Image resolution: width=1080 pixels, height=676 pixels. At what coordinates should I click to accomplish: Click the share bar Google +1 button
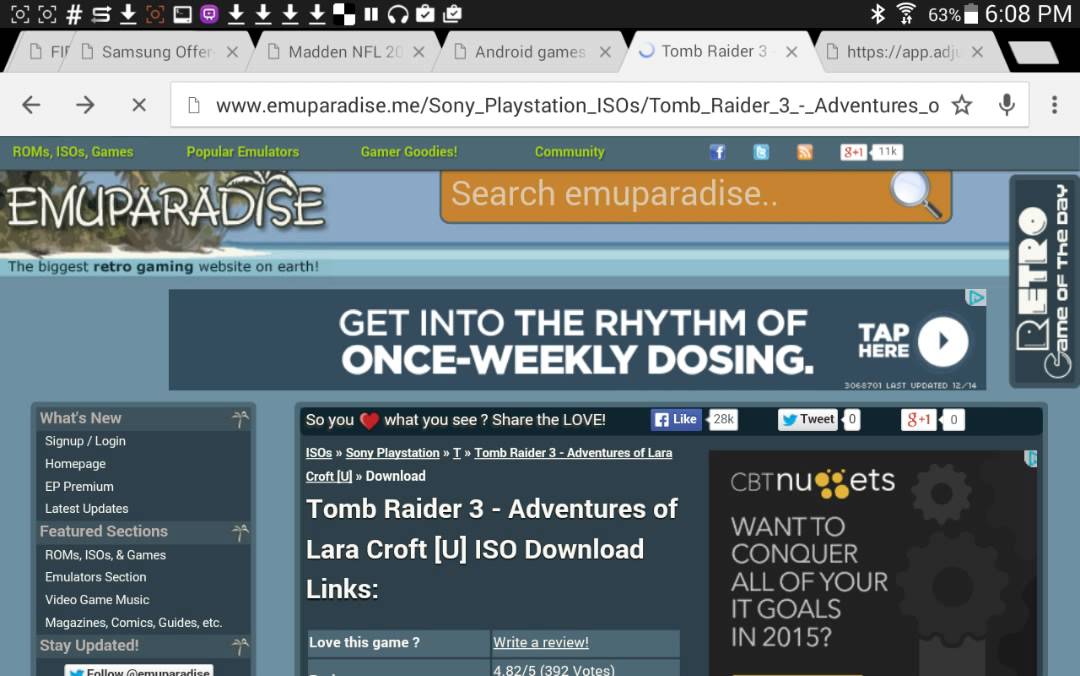coord(919,419)
